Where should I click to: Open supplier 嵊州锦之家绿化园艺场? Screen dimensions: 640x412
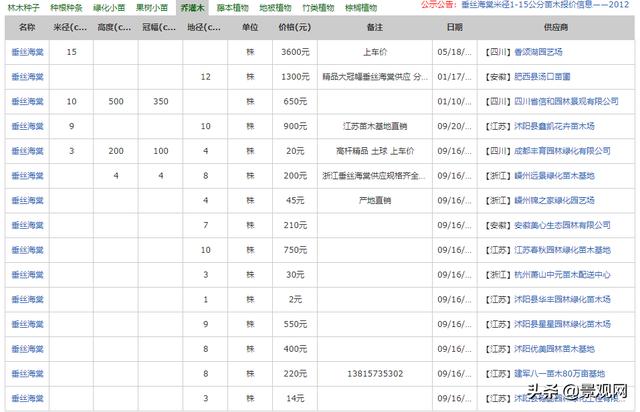click(x=554, y=200)
